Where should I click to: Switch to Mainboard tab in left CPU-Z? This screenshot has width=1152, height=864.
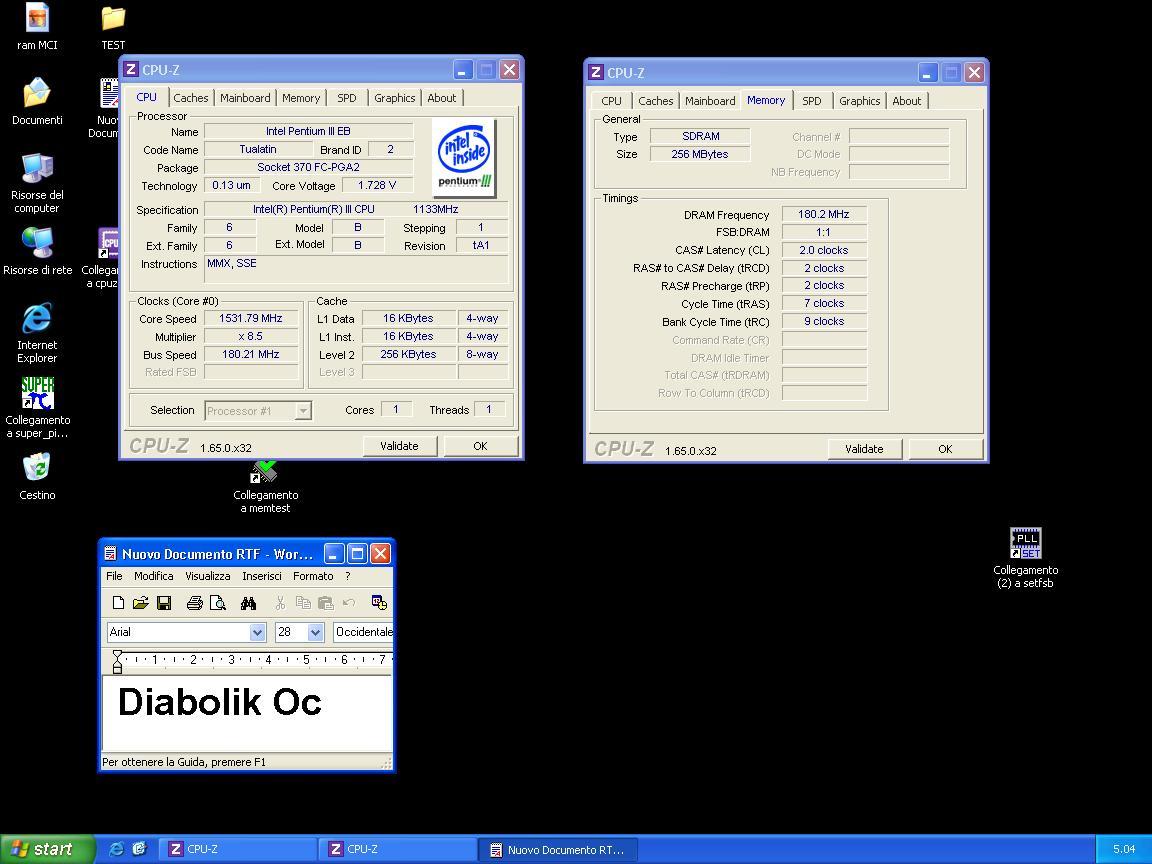click(x=245, y=98)
